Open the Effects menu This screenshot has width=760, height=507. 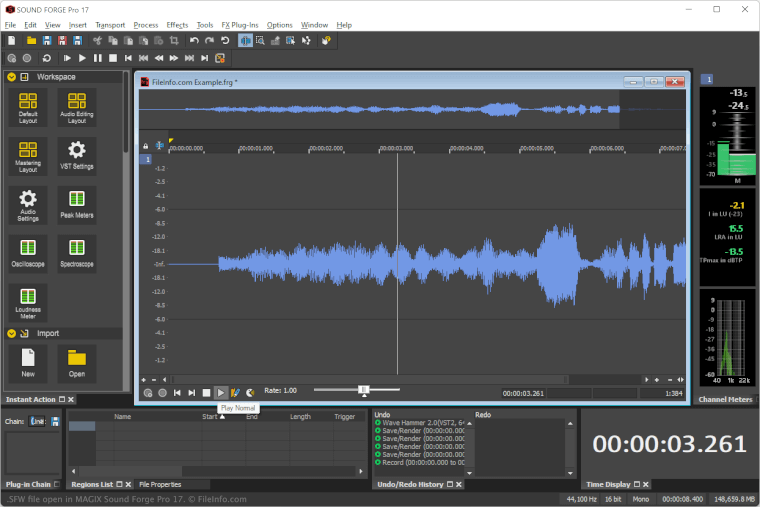[177, 24]
